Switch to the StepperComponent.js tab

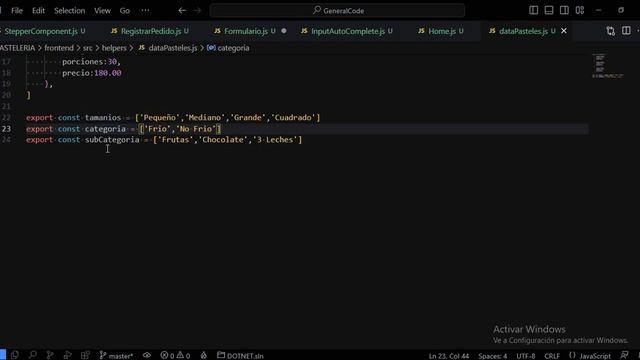click(41, 31)
